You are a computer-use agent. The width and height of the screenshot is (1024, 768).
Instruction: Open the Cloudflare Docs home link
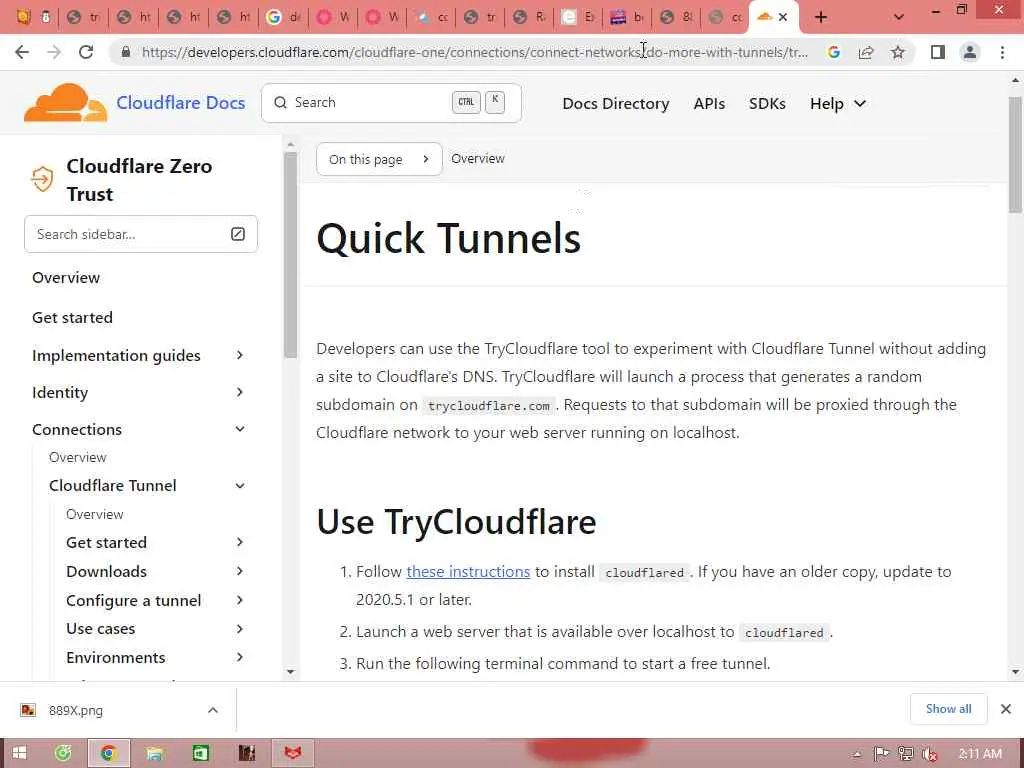[180, 103]
